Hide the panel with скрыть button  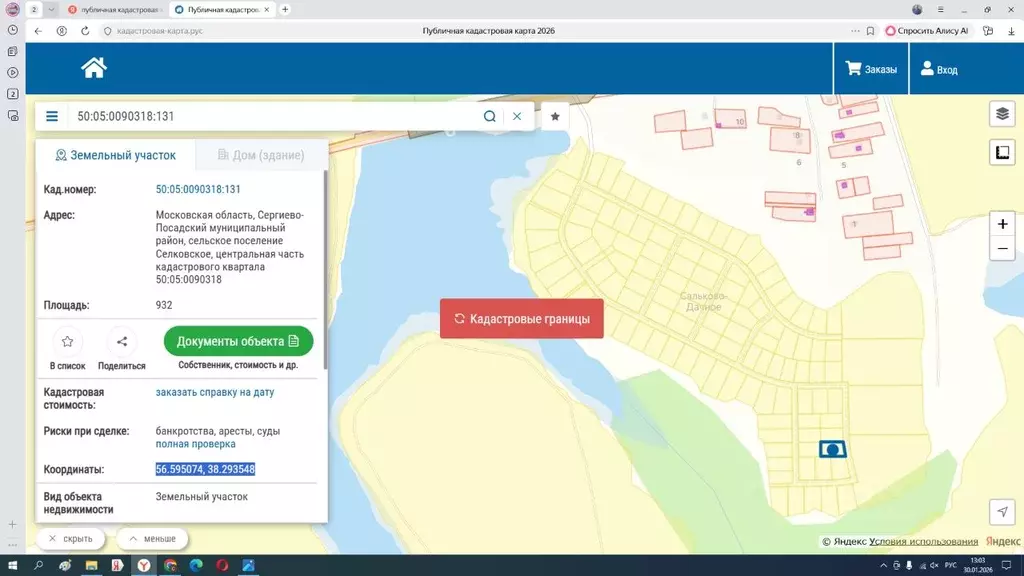(x=70, y=539)
